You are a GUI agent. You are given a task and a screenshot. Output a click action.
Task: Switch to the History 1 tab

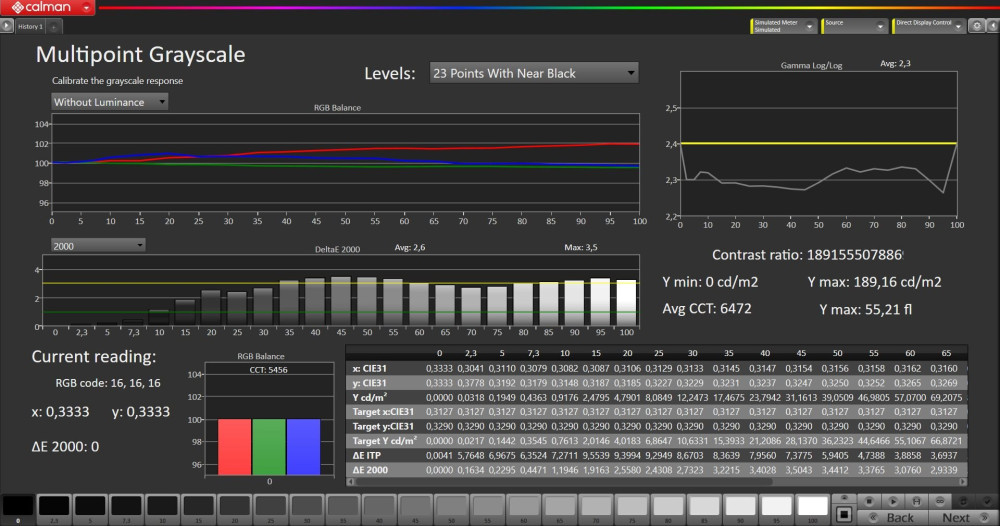tap(29, 26)
